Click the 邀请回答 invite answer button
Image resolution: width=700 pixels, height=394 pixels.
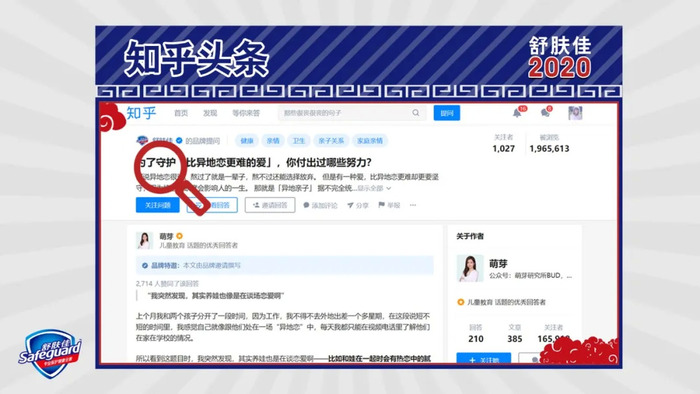(270, 205)
